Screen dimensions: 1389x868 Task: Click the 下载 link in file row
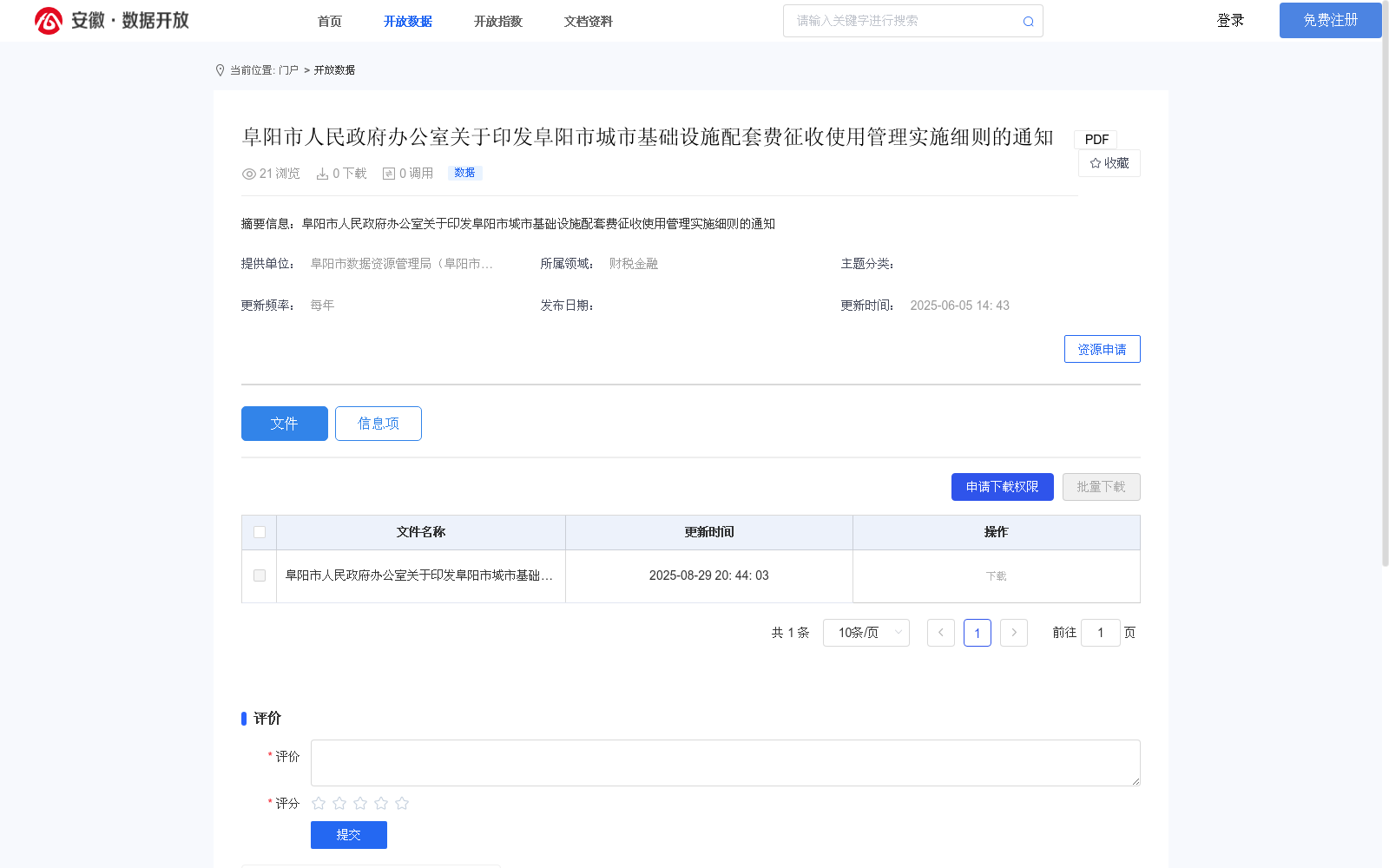click(x=997, y=576)
